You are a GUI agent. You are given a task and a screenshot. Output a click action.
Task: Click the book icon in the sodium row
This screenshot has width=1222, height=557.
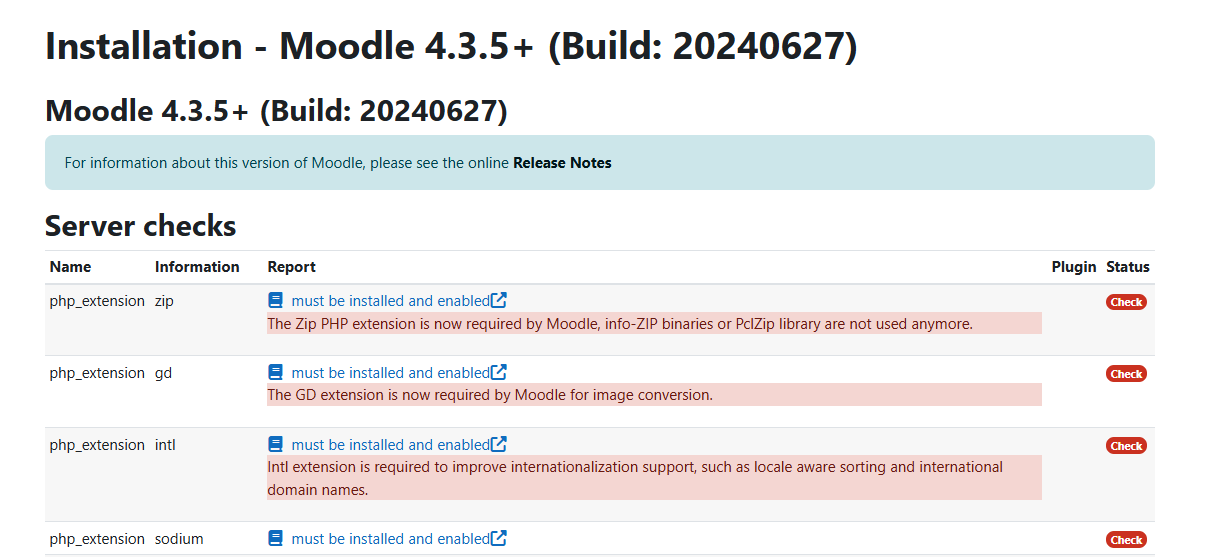tap(276, 538)
